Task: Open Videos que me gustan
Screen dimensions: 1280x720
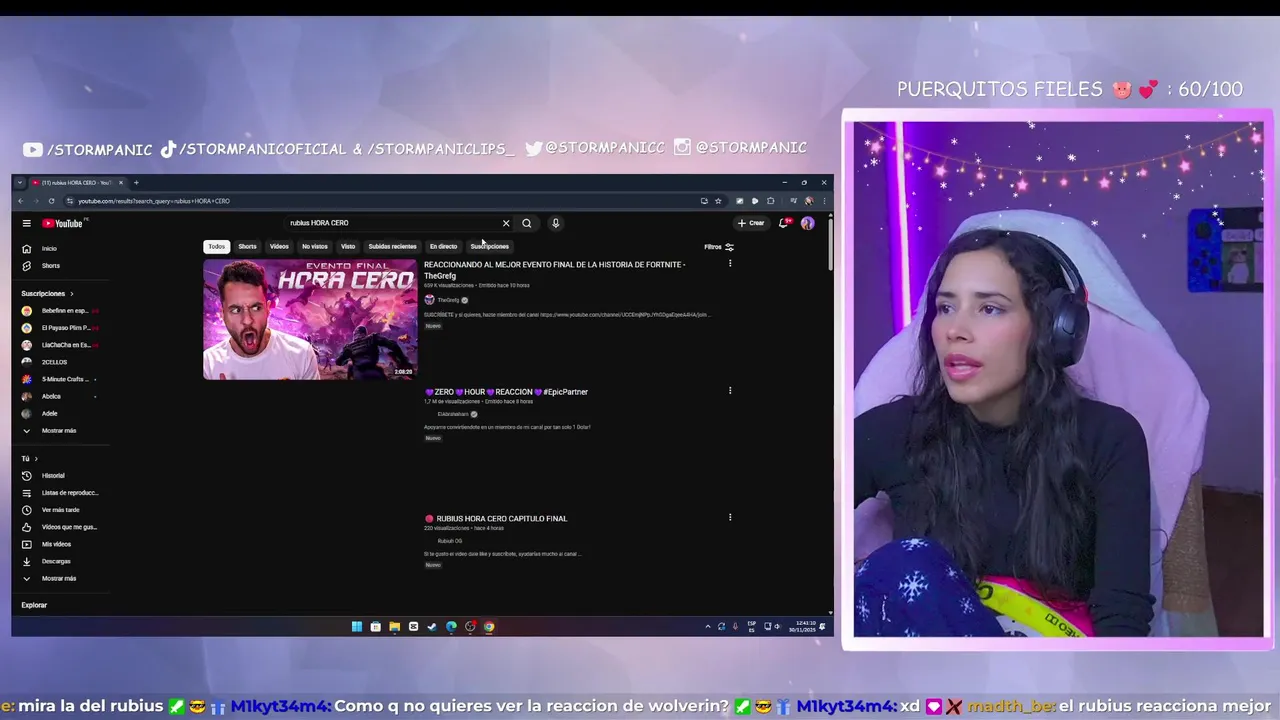Action: [x=60, y=527]
